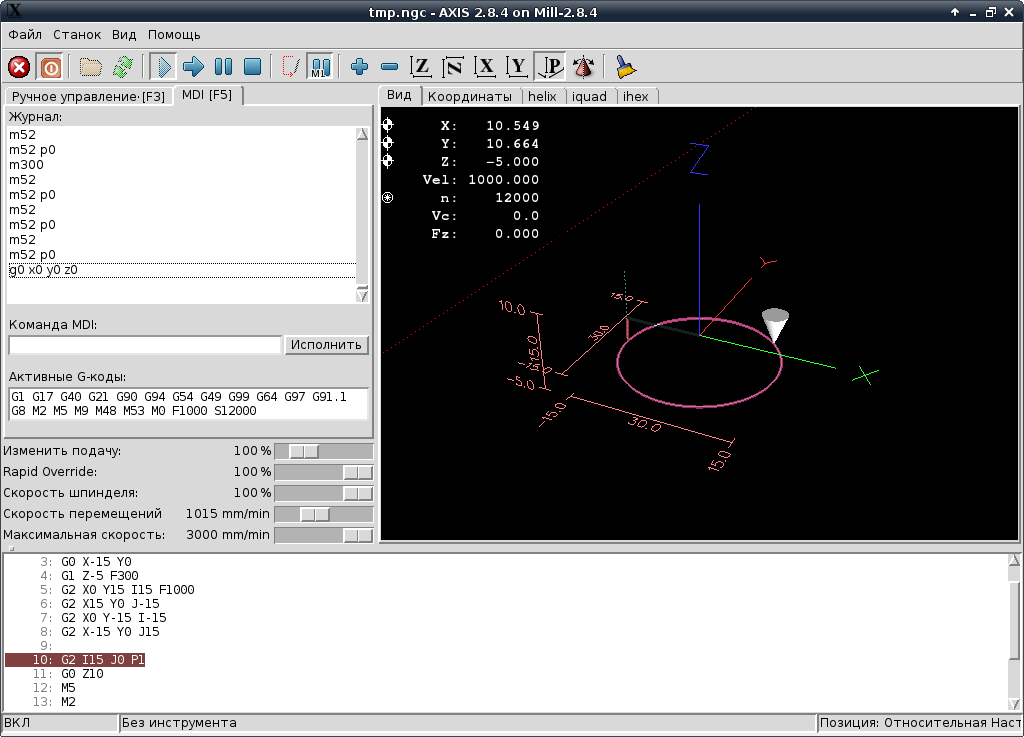Switch to Ручное управление [F3] tab
Screen dimensions: 1024x737
[x=88, y=96]
